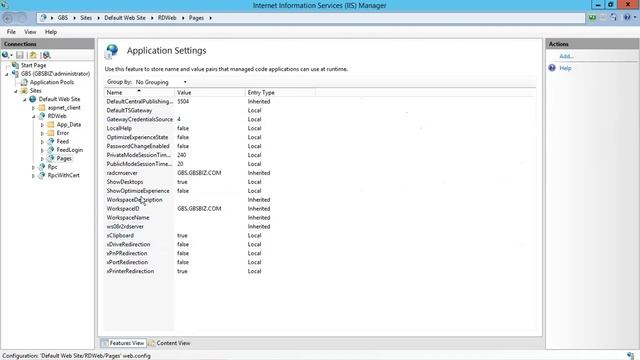Switch to Features View tab

click(x=123, y=343)
